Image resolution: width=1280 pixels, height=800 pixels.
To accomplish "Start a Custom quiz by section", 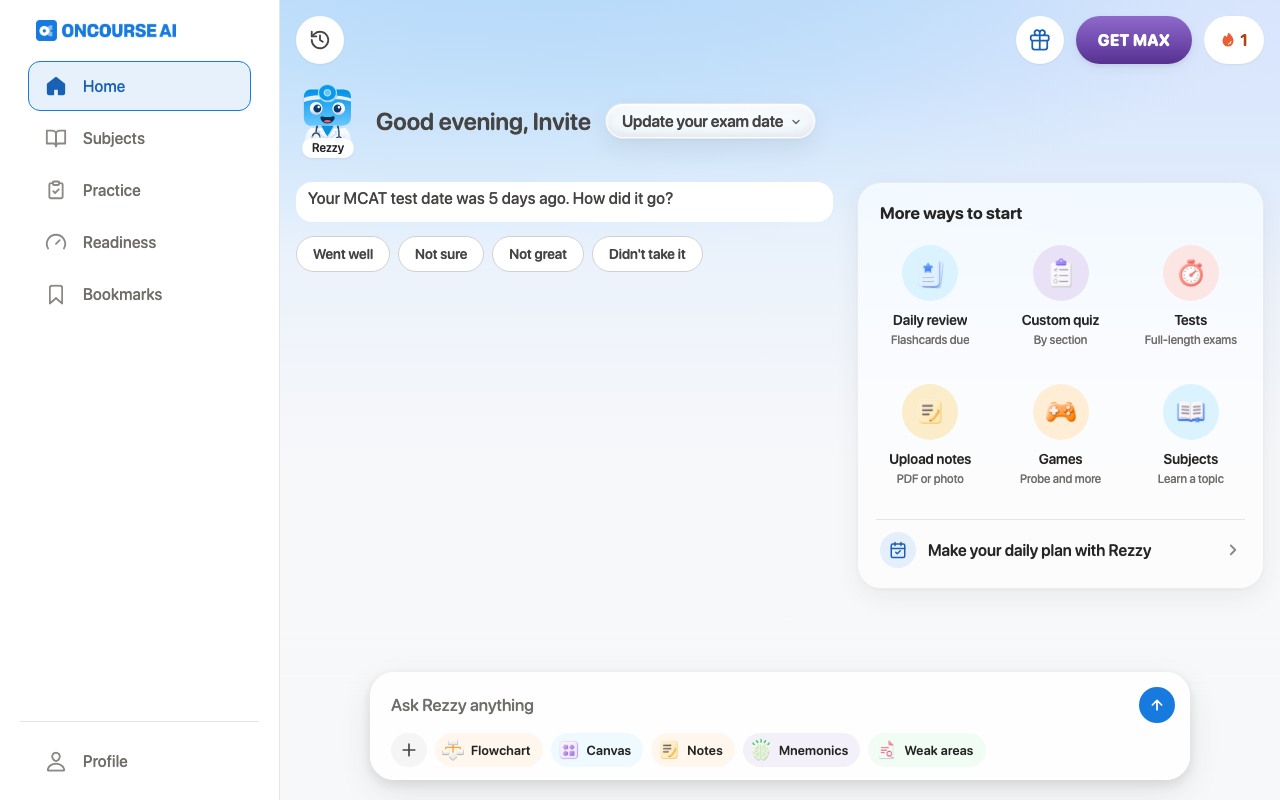I will (1060, 297).
